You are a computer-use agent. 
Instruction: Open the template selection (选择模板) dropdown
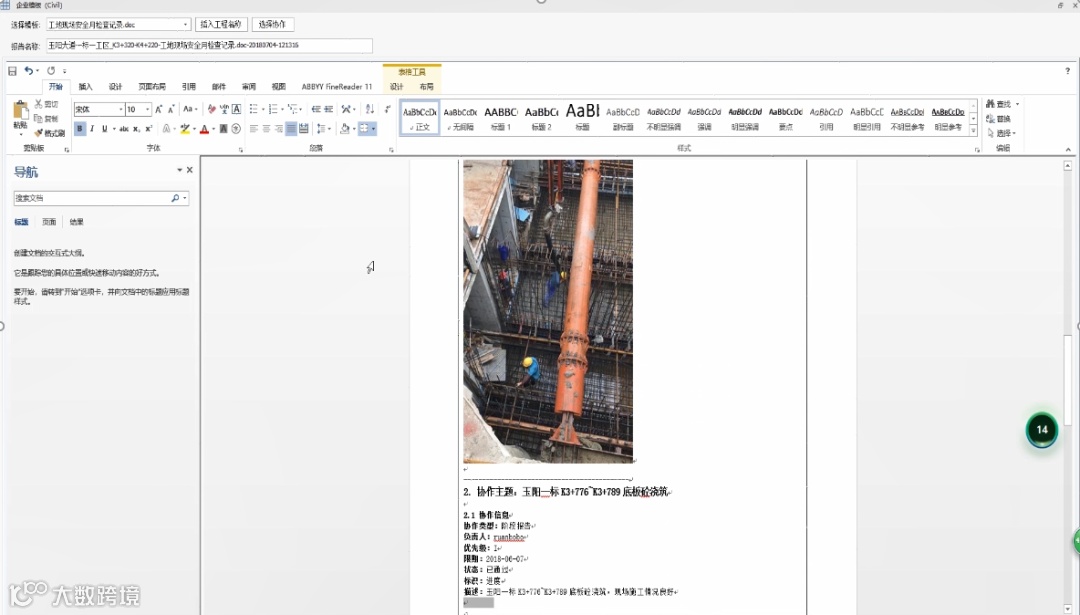tap(186, 24)
